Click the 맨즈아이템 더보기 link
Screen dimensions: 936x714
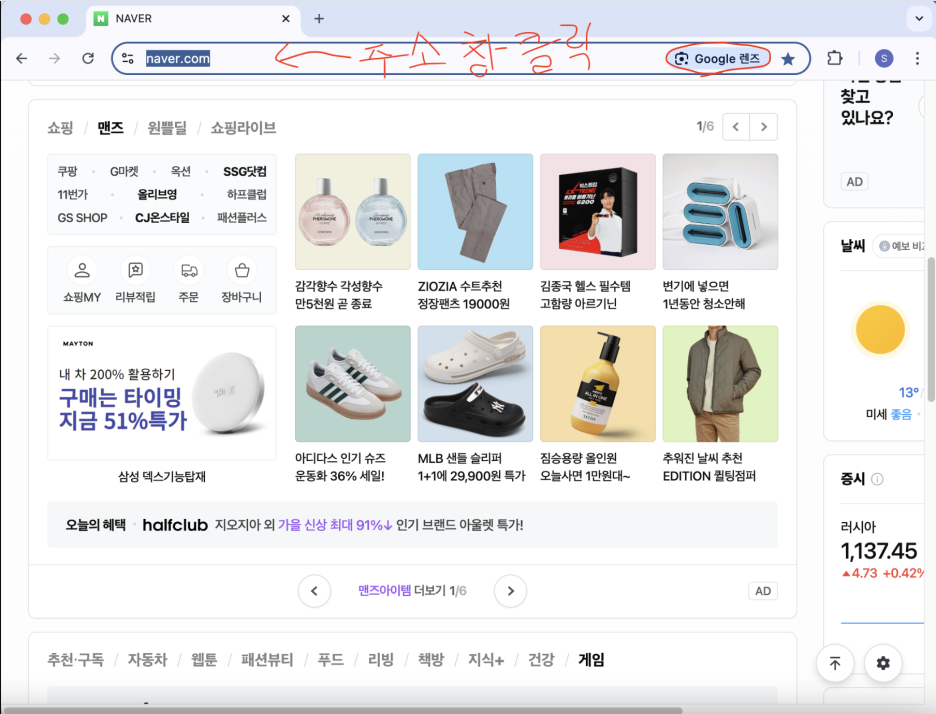point(412,591)
